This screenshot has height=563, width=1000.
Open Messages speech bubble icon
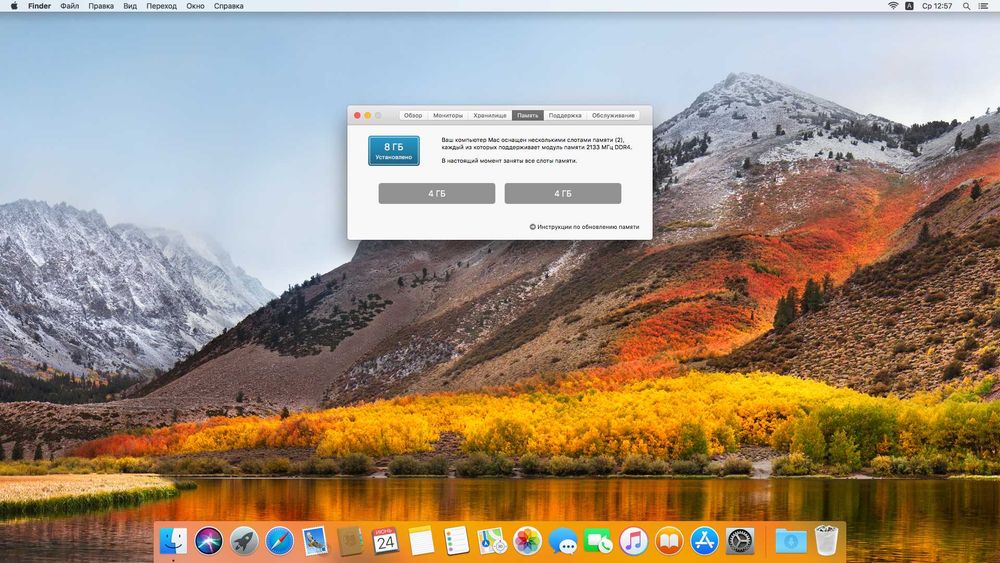tap(562, 541)
